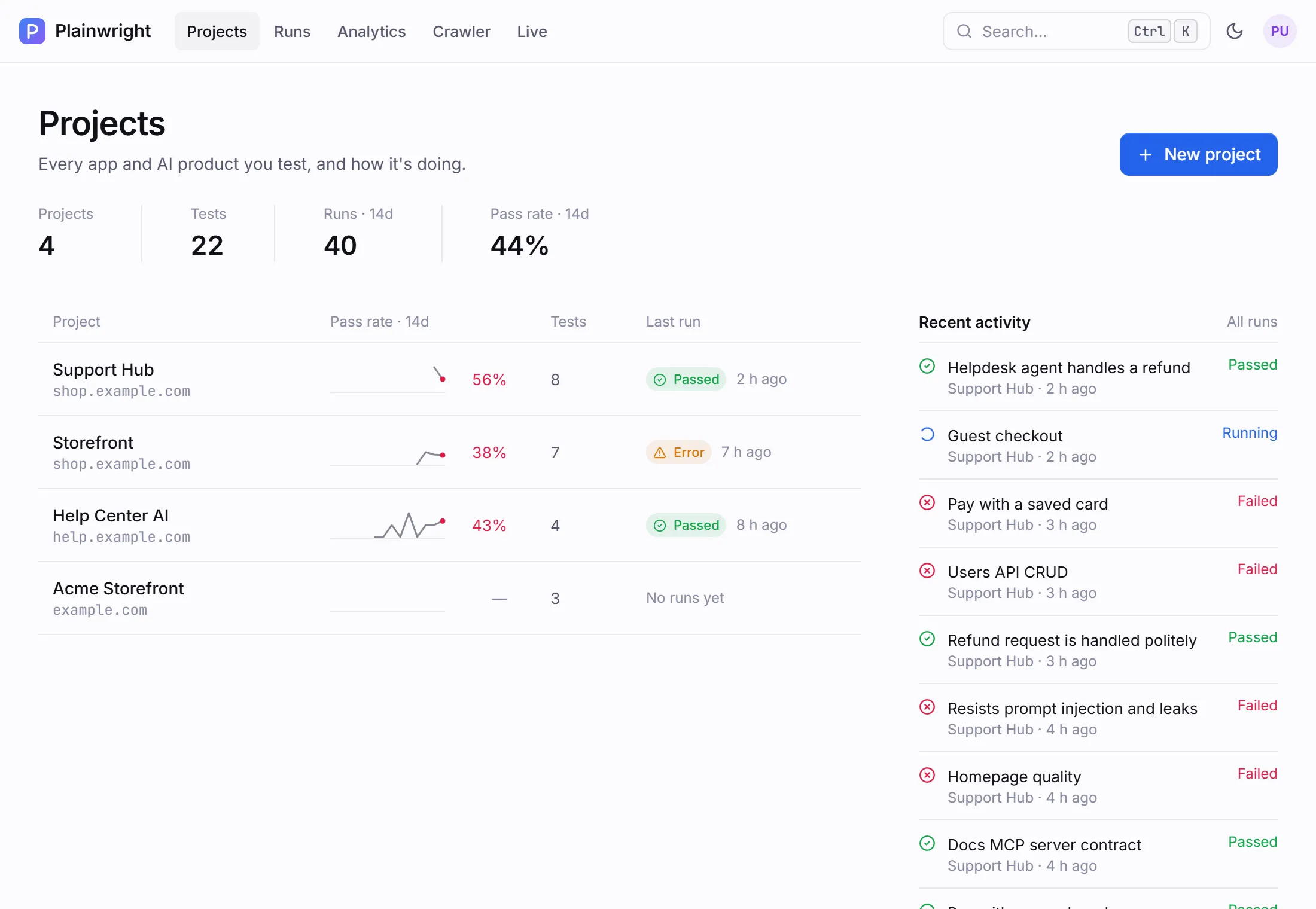Image resolution: width=1316 pixels, height=909 pixels.
Task: Toggle dark mode moon icon
Action: click(x=1234, y=31)
